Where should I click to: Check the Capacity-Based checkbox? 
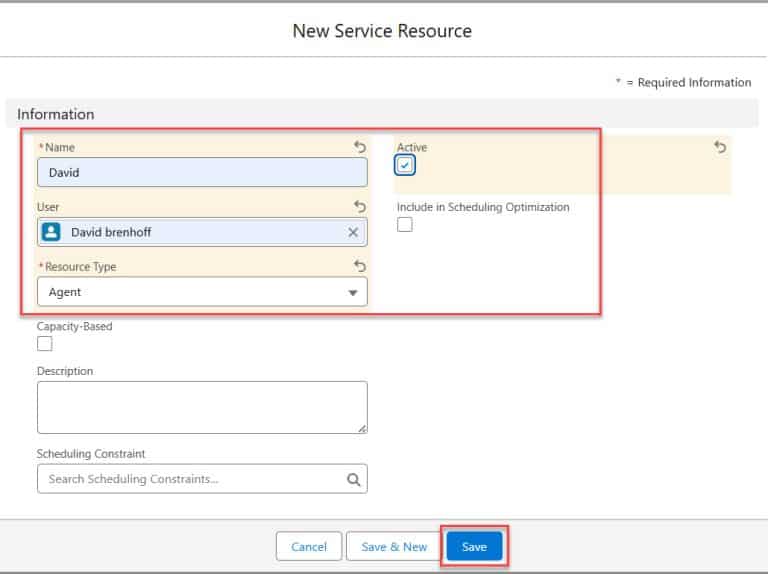[x=45, y=344]
